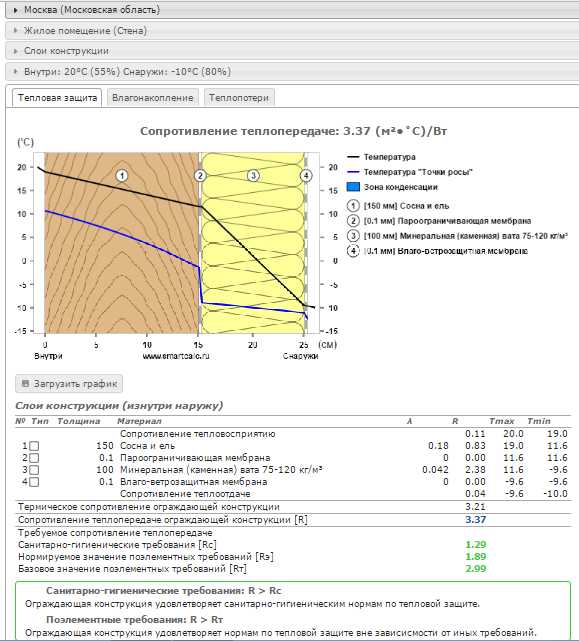Click the www.smartcalc.ru label under chart

pos(176,356)
